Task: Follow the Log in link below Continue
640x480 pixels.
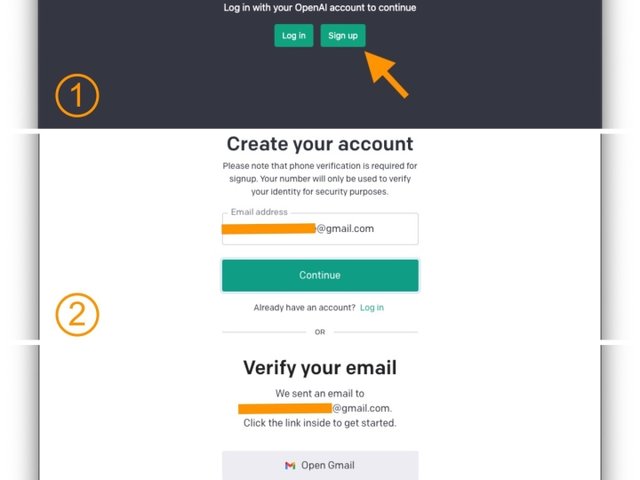Action: coord(372,307)
